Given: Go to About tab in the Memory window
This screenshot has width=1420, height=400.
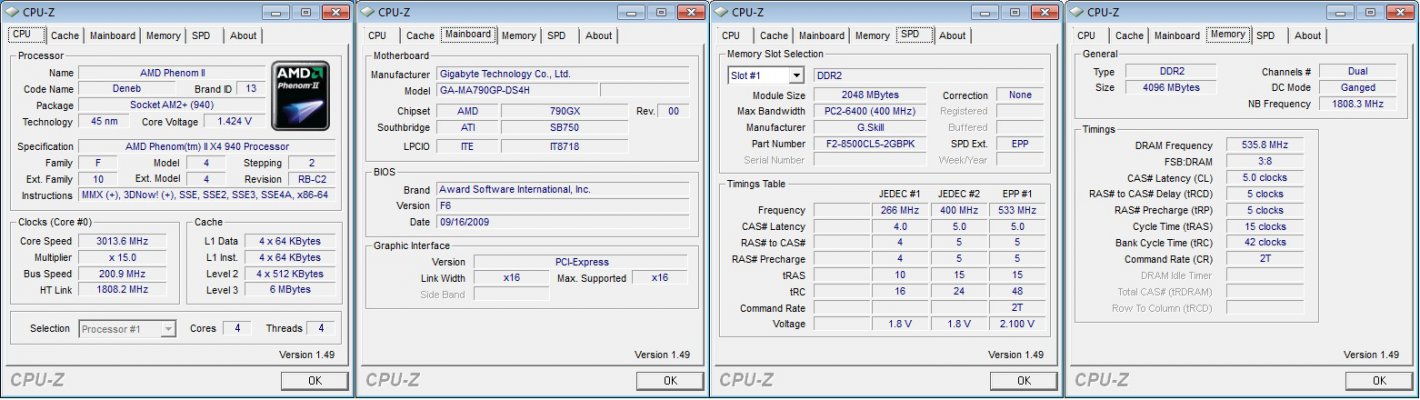Looking at the screenshot, I should point(1307,35).
